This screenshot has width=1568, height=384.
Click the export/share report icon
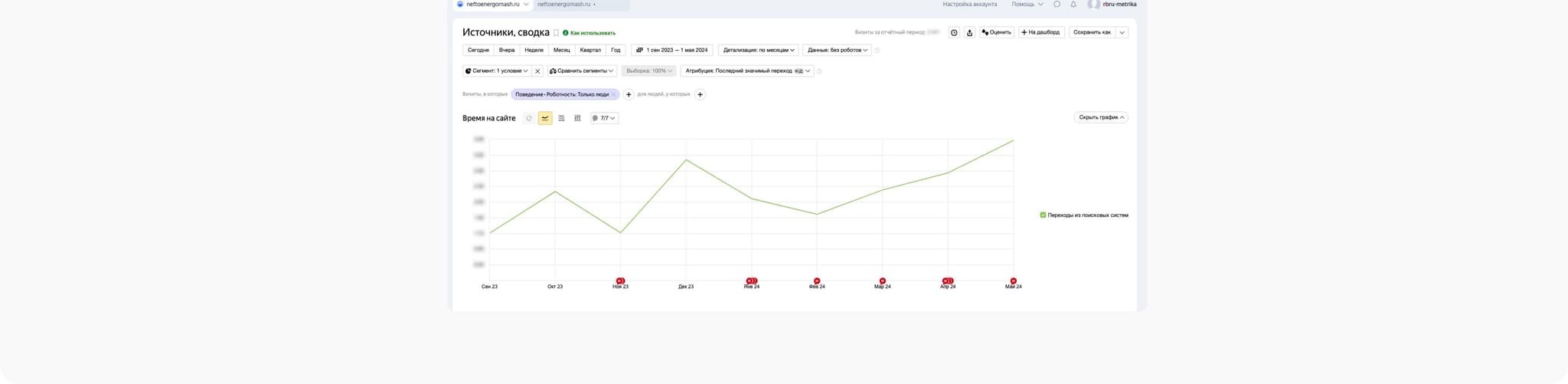coord(969,33)
